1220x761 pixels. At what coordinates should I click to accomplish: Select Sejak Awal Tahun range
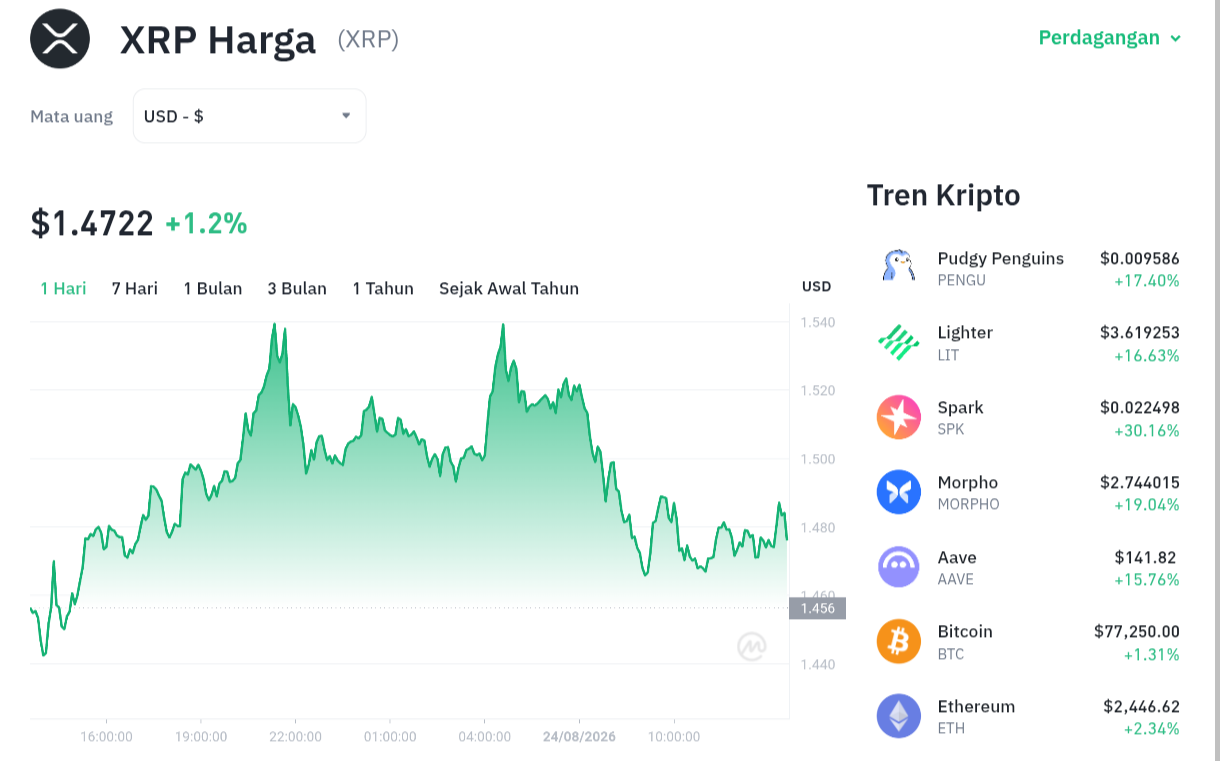(509, 288)
